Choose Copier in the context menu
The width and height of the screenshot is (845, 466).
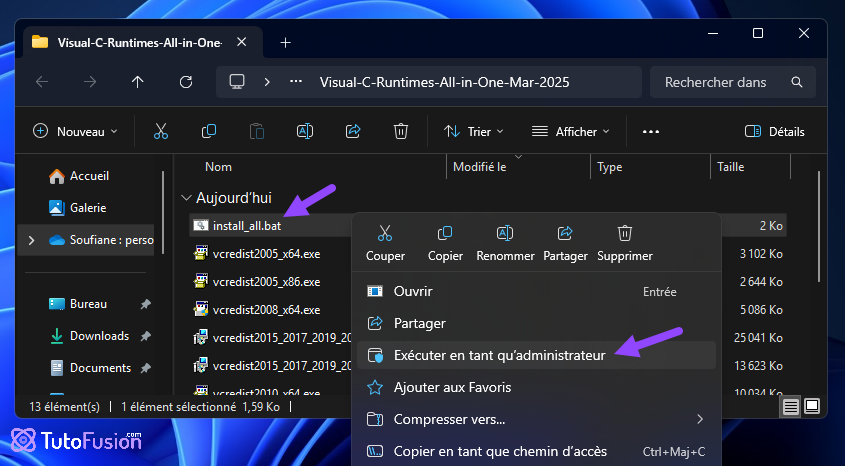(445, 244)
